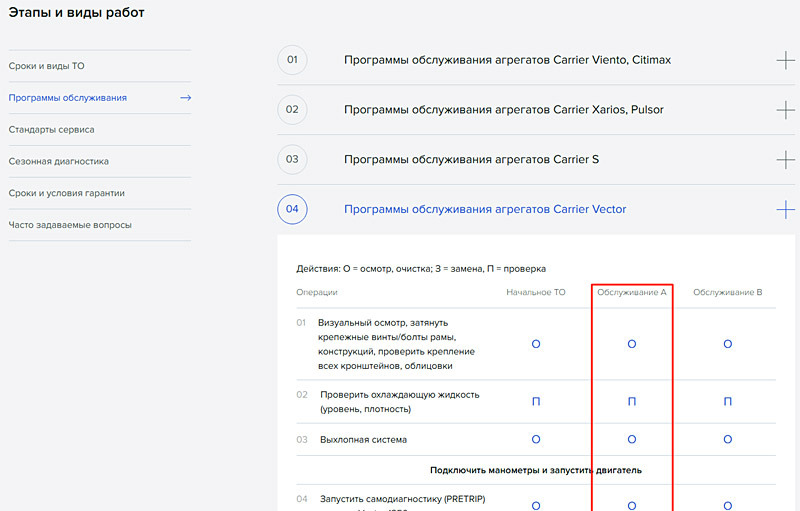Open 'Программы обслуживания агрегатов Carrier Viento, Citimax'
This screenshot has height=511, width=800.
tap(507, 60)
